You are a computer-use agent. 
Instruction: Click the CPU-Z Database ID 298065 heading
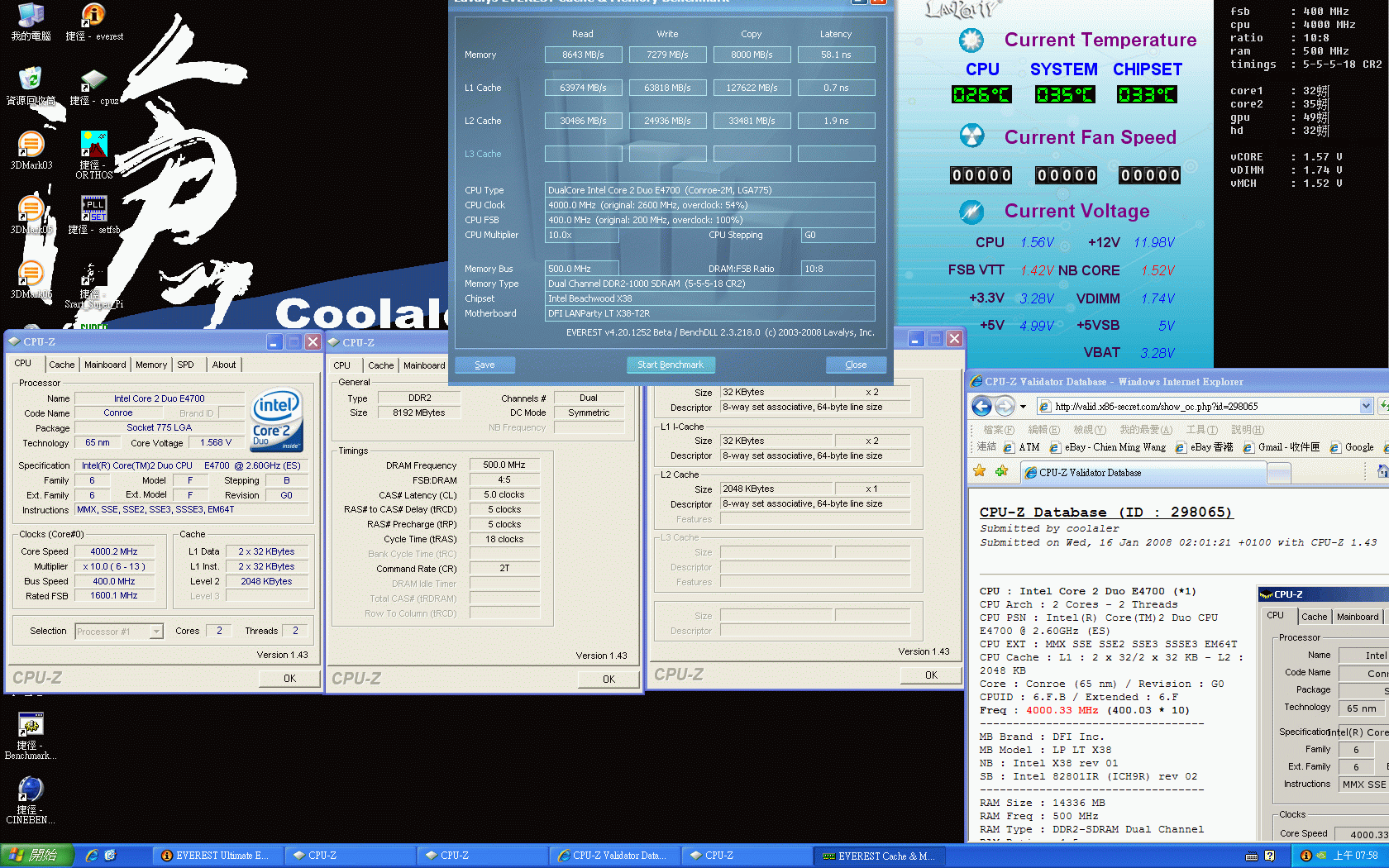tap(1105, 513)
